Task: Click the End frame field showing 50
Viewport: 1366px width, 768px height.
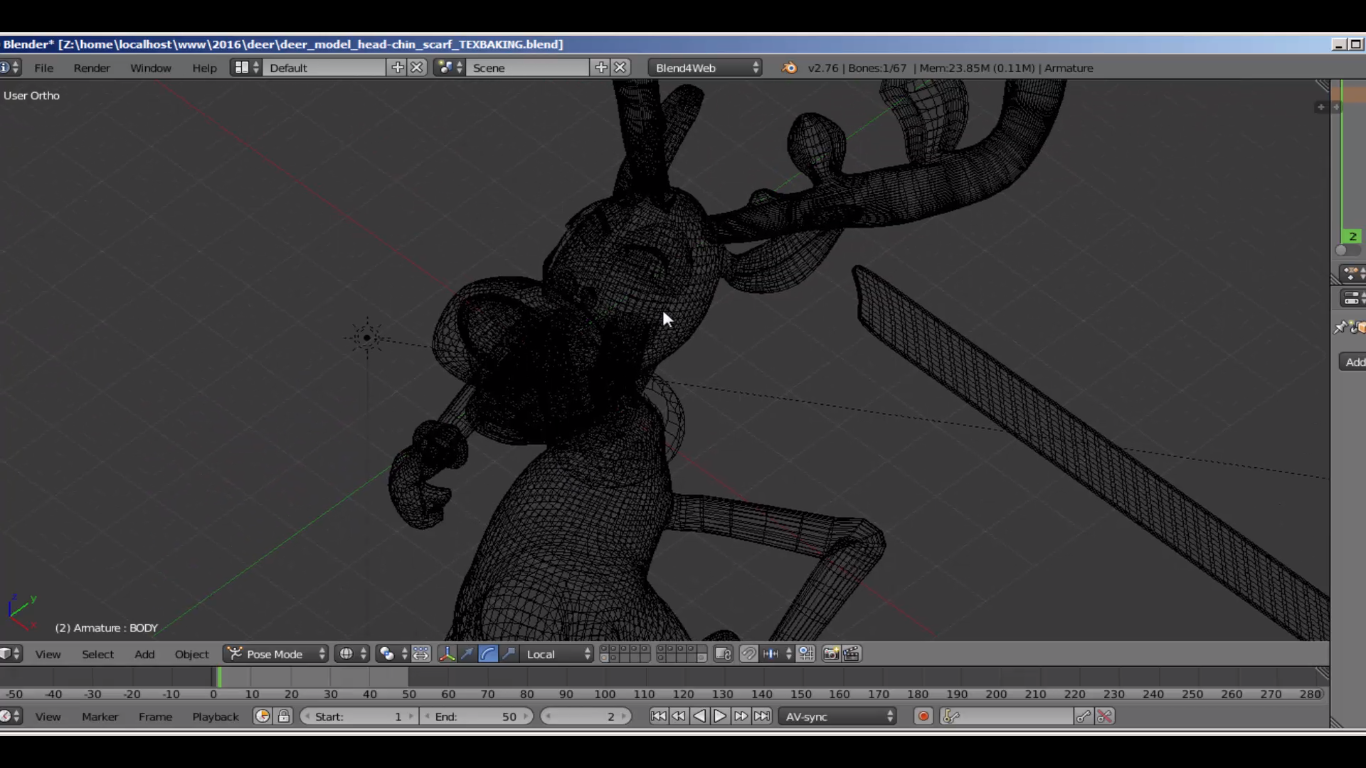Action: (x=478, y=717)
